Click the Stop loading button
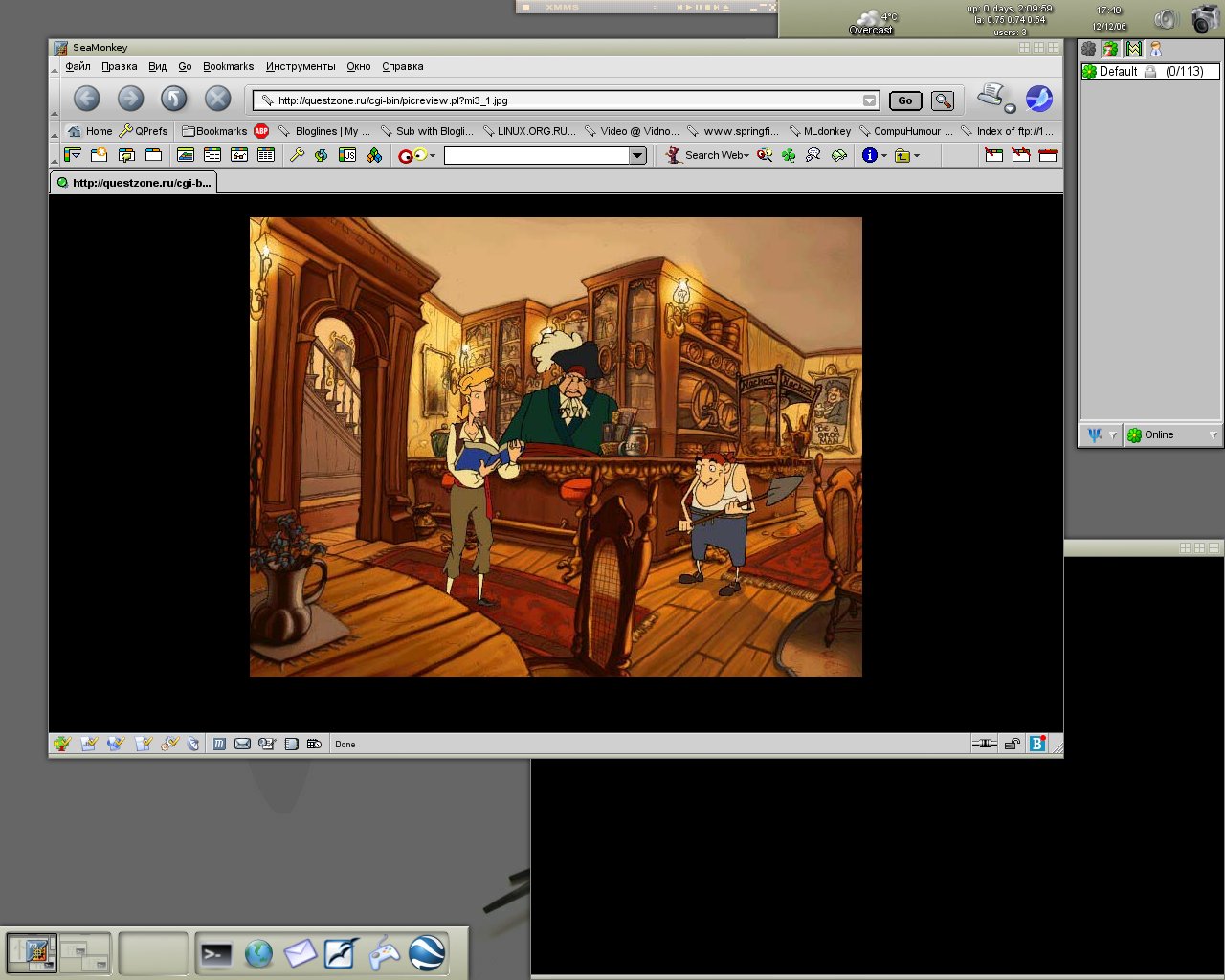Image resolution: width=1225 pixels, height=980 pixels. [218, 98]
